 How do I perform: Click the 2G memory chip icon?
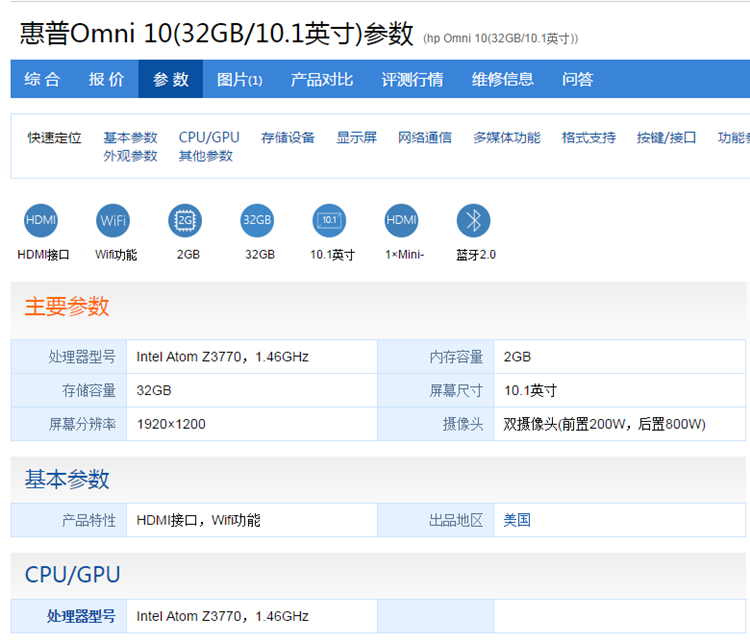tap(185, 221)
